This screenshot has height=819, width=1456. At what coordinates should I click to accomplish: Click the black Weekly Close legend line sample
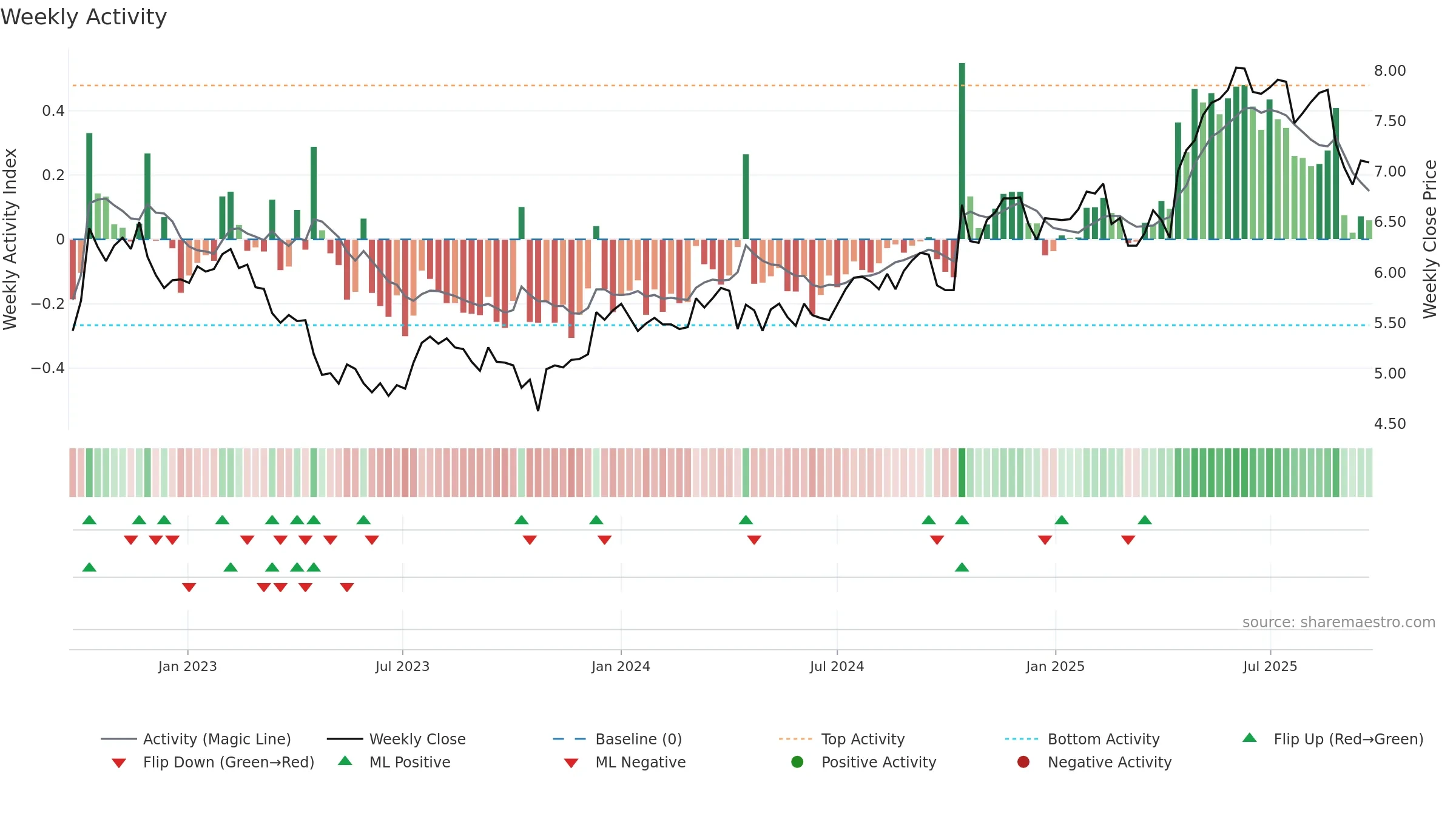tap(345, 739)
